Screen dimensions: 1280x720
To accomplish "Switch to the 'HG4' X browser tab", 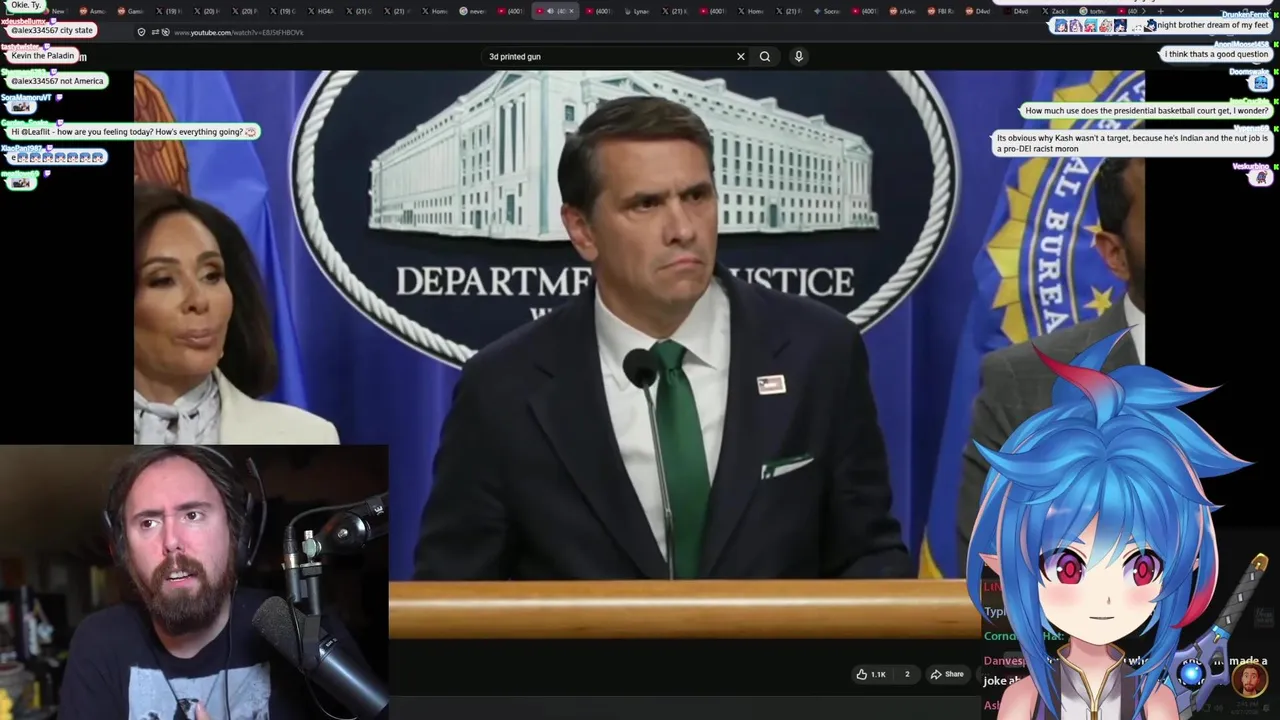I will coord(319,11).
